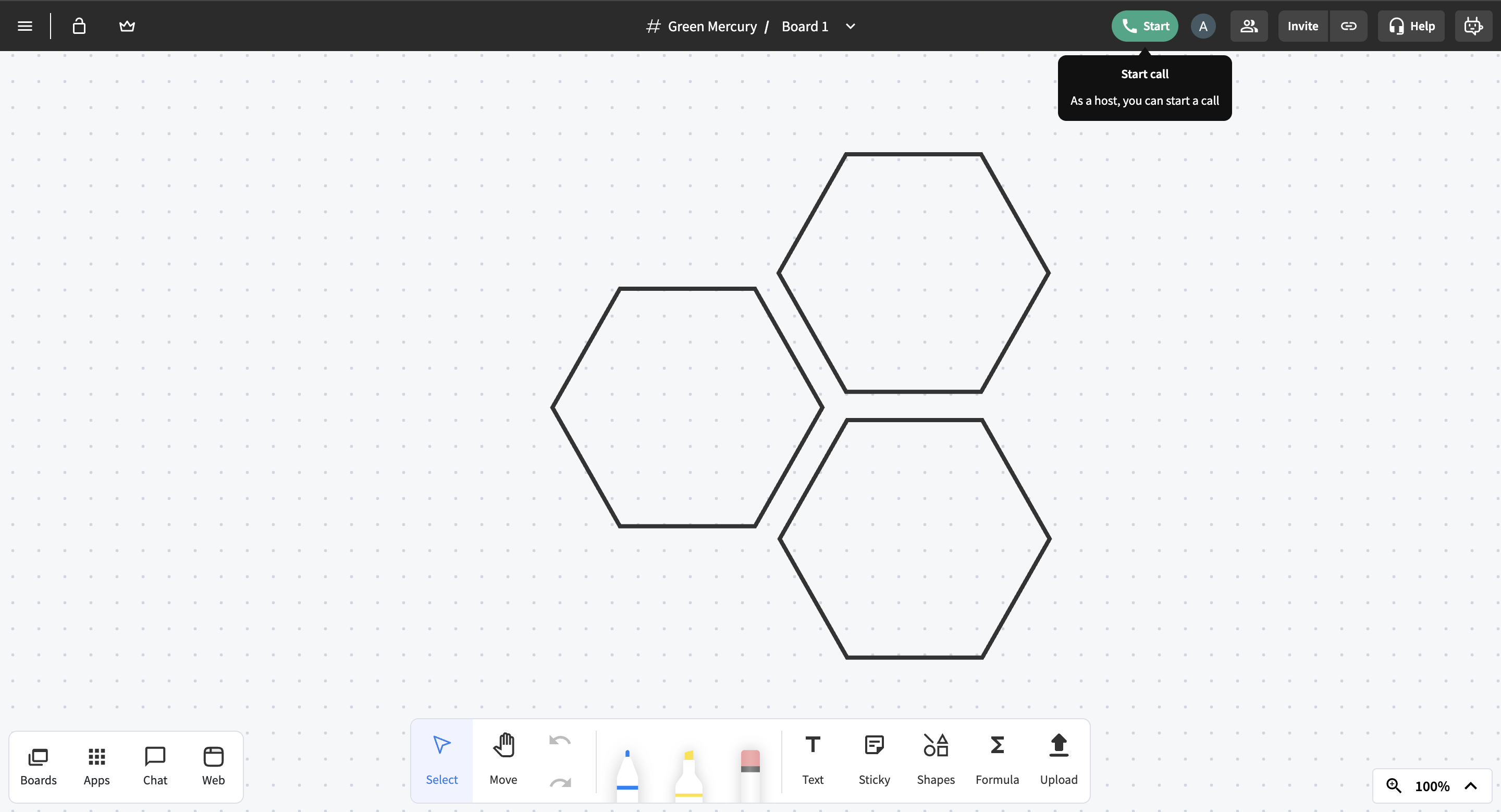Open the Apps grid
The width and height of the screenshot is (1501, 812).
(x=97, y=766)
